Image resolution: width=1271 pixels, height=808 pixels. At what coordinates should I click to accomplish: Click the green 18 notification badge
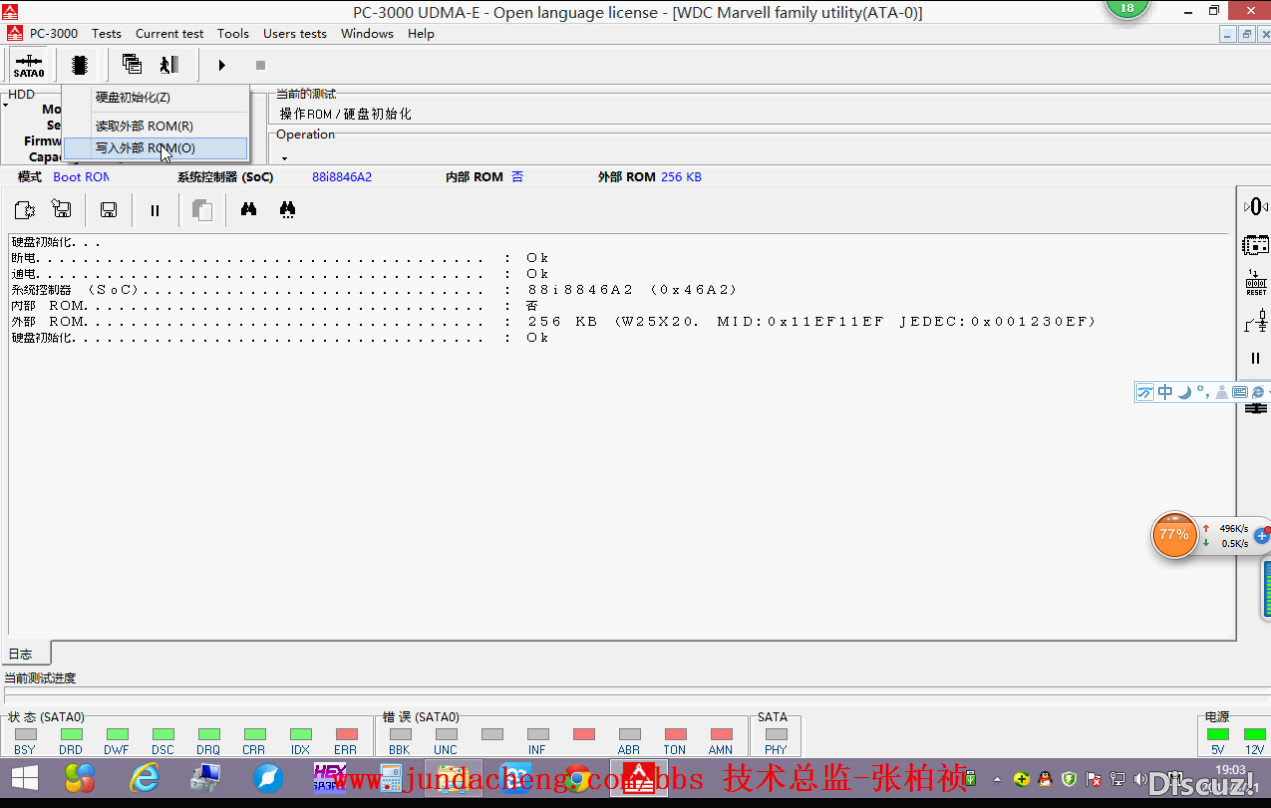coord(1127,7)
